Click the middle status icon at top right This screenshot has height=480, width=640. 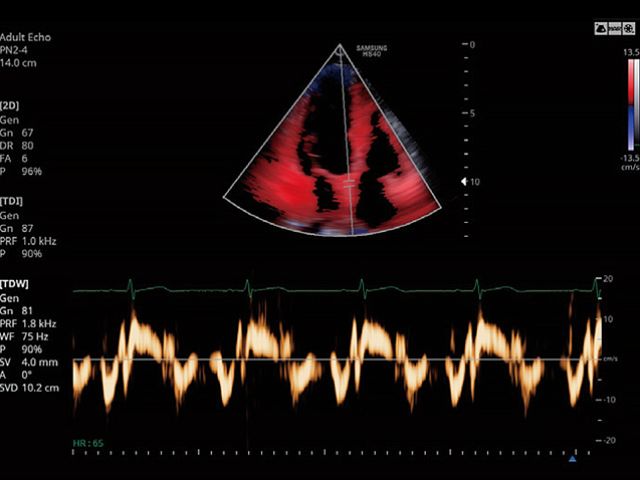[615, 30]
